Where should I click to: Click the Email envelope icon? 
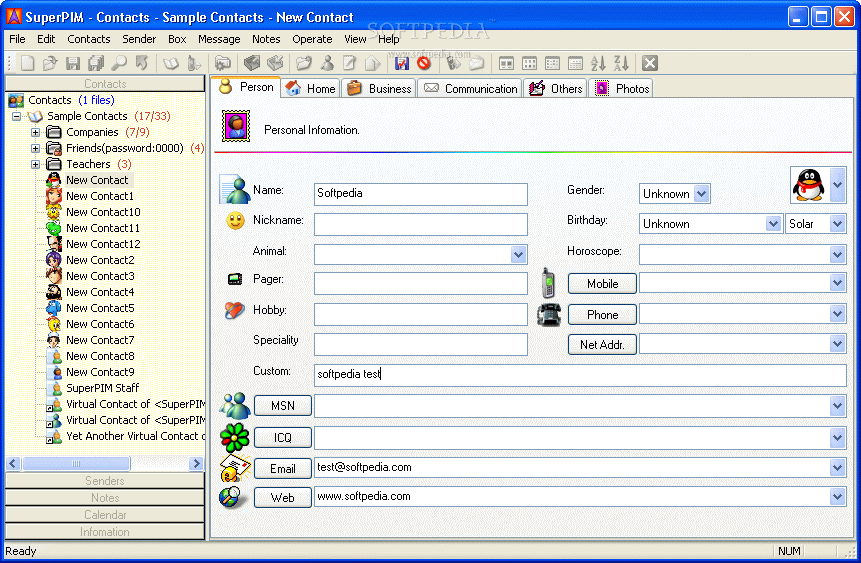tap(235, 469)
